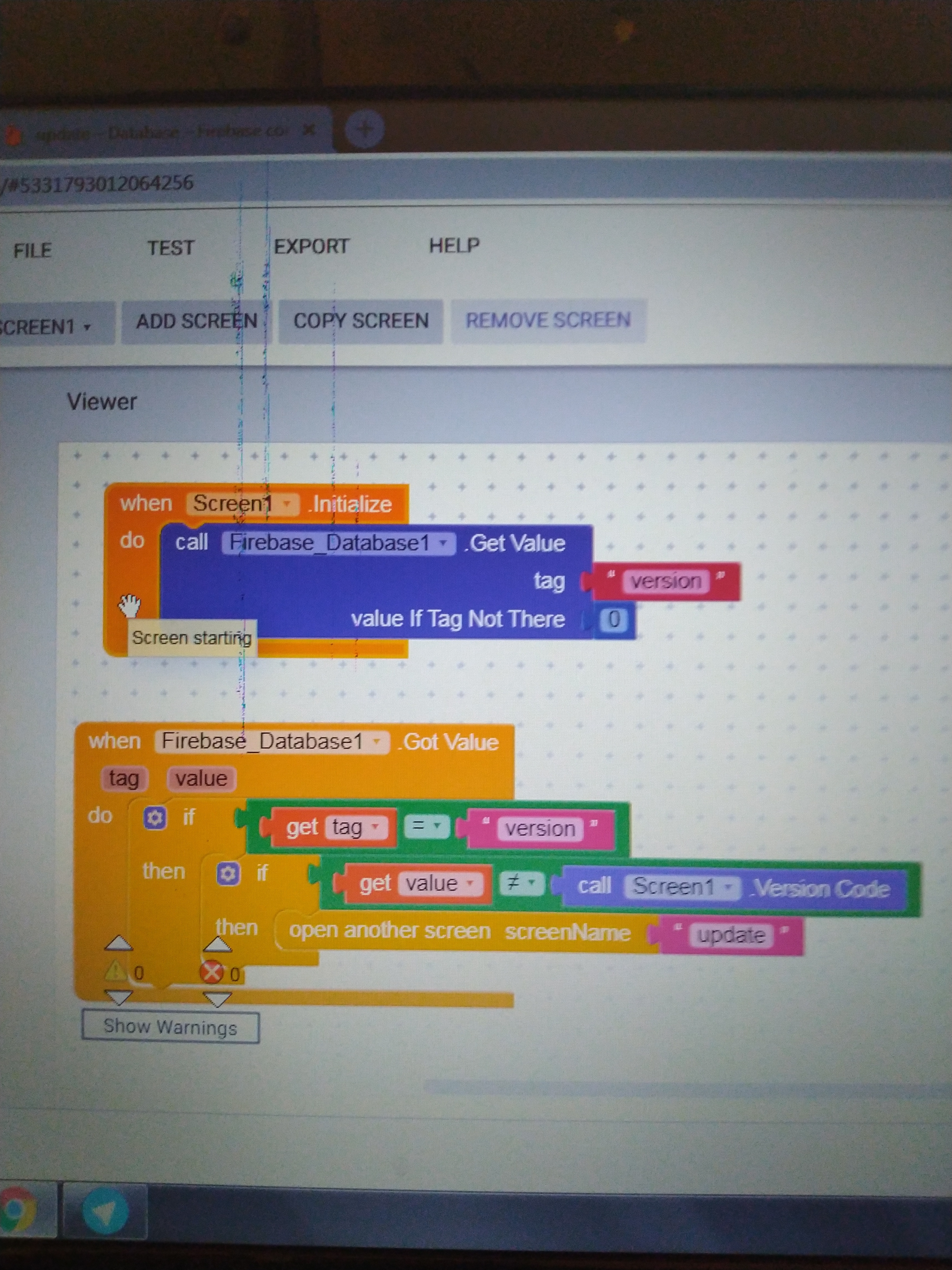Viewport: 952px width, 1270px height.
Task: Open the TEST menu
Action: point(171,248)
